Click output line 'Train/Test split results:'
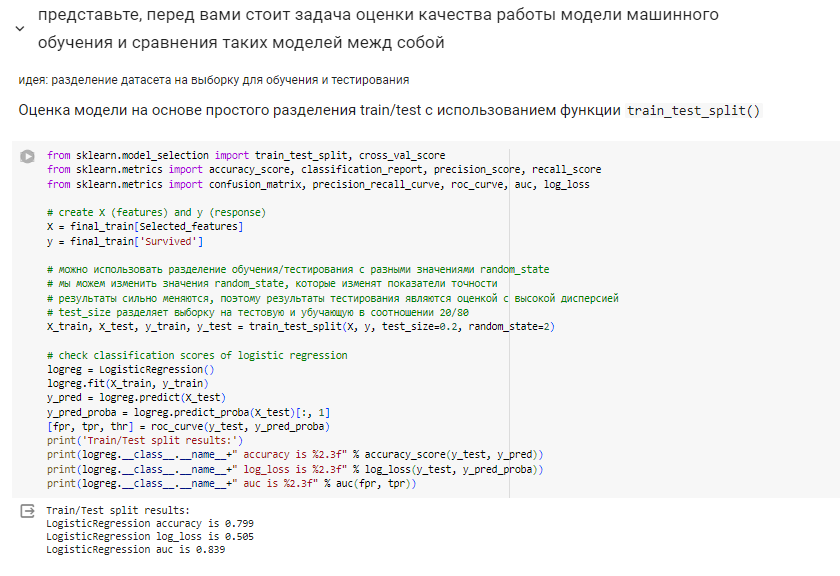840x576 pixels. [x=118, y=510]
